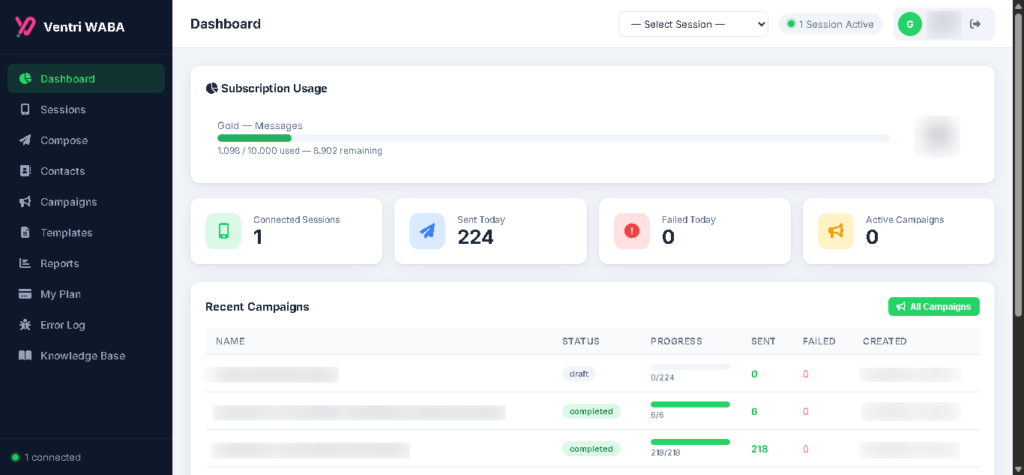Open the Select Session dropdown
This screenshot has width=1024, height=475.
click(693, 24)
